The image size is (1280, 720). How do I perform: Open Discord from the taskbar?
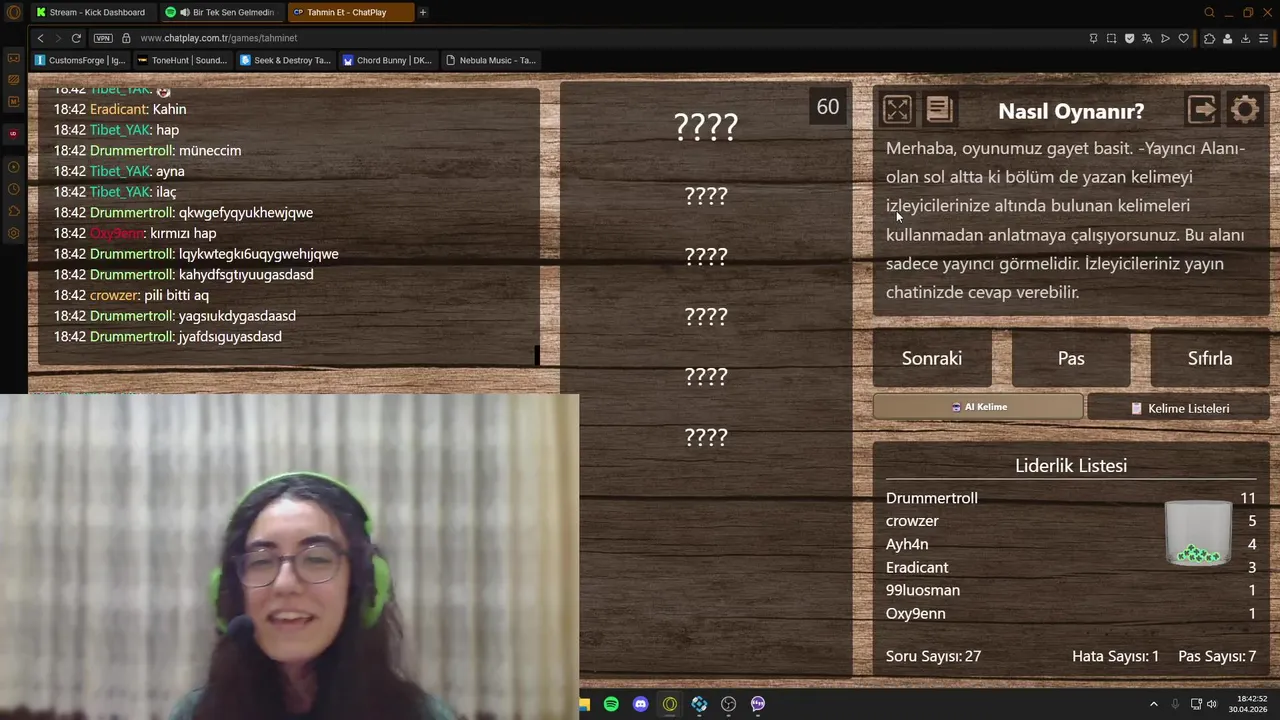tap(641, 704)
